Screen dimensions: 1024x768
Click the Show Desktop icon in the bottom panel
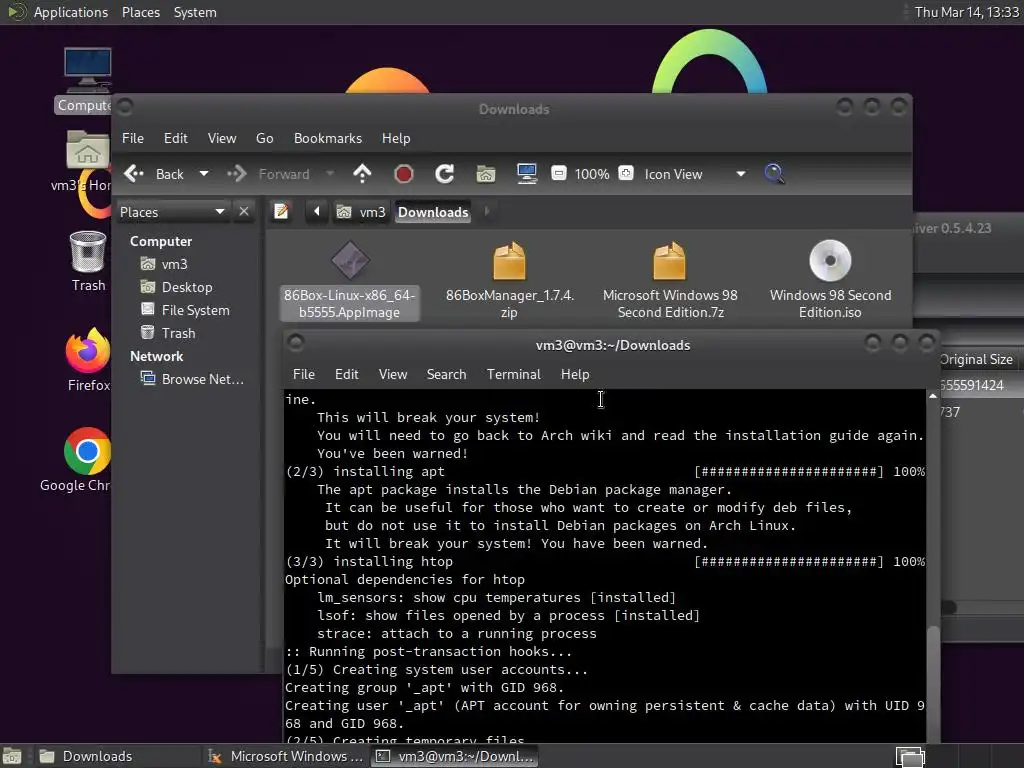pos(12,756)
